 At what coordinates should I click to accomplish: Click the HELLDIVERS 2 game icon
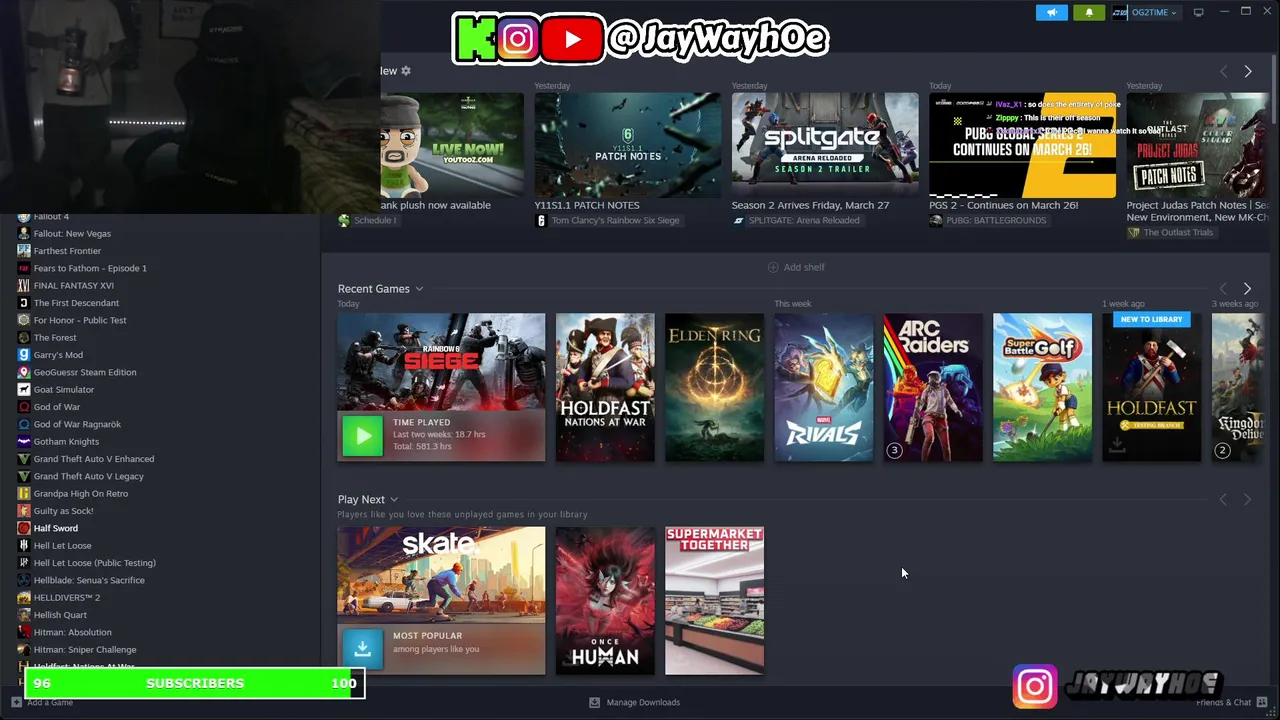[24, 597]
